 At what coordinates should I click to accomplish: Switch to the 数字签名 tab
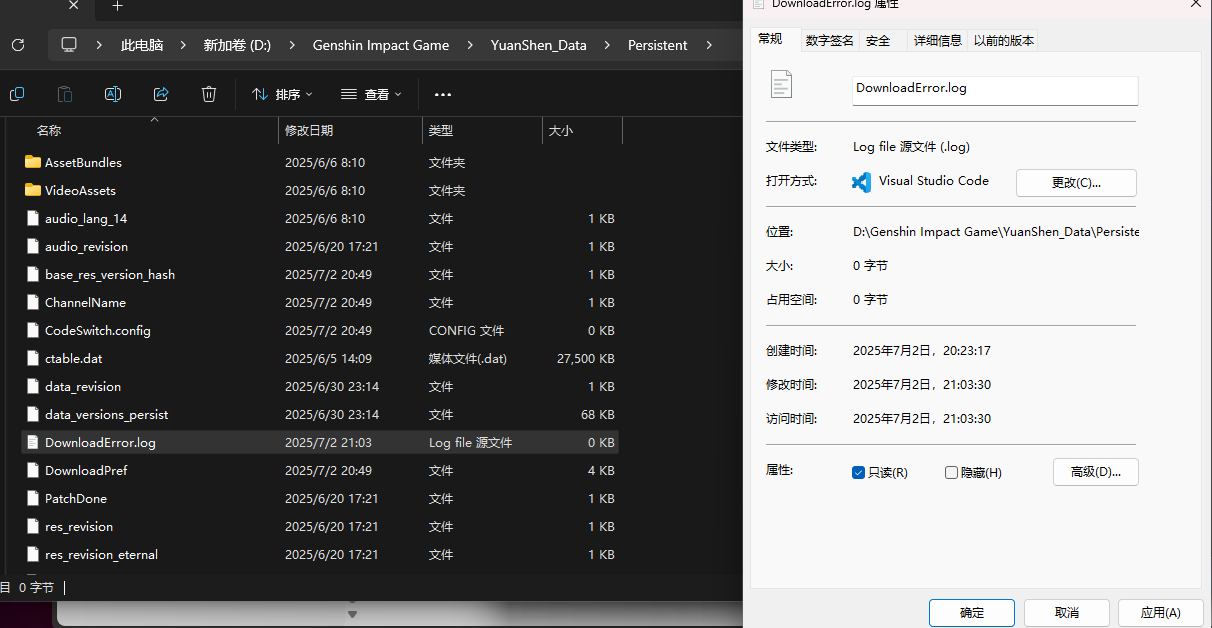coord(830,40)
